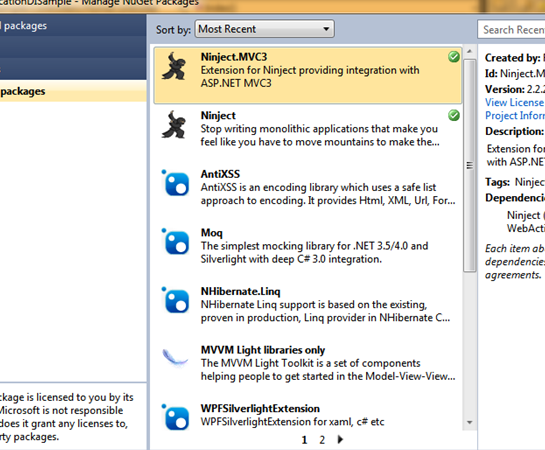This screenshot has width=545, height=450.
Task: Click the NHibernate Linq support description
Action: click(325, 311)
